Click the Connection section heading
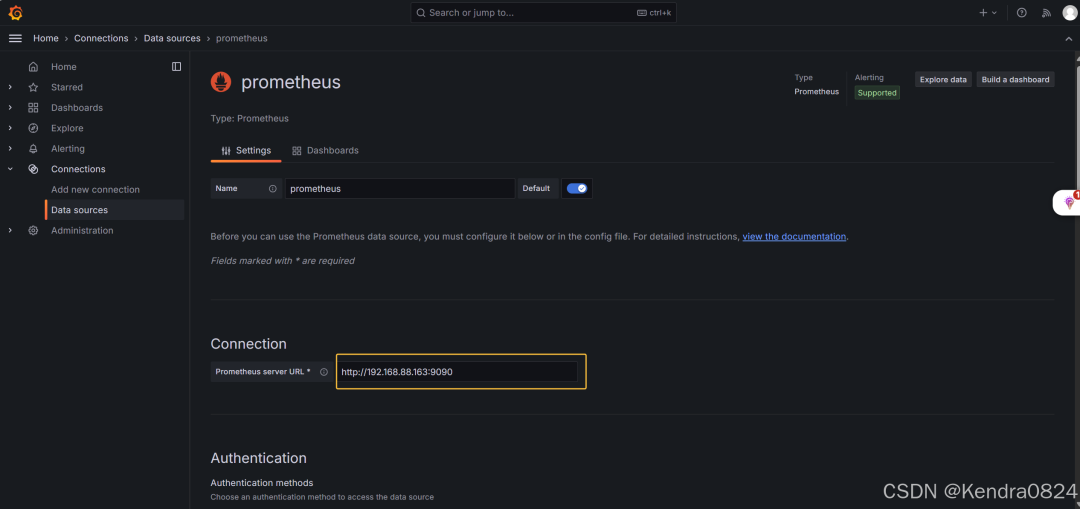The width and height of the screenshot is (1080, 509). (249, 344)
